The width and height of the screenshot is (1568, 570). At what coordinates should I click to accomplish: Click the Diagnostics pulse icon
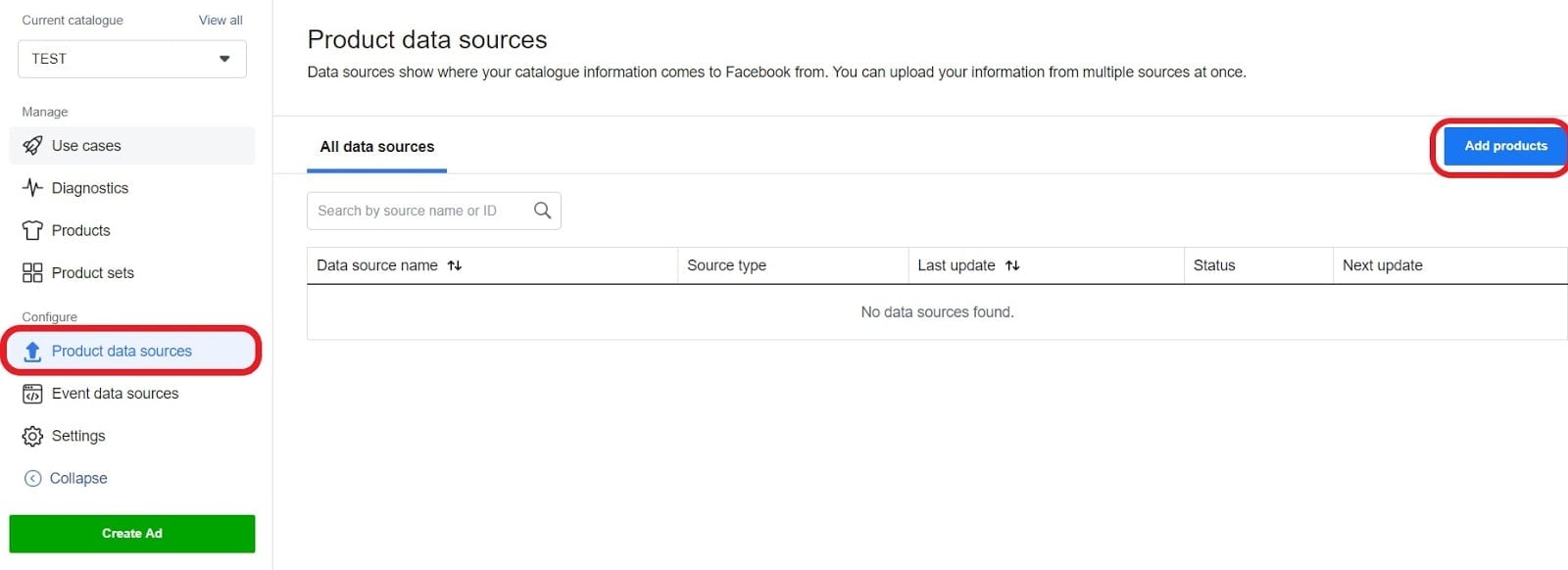pyautogui.click(x=32, y=188)
